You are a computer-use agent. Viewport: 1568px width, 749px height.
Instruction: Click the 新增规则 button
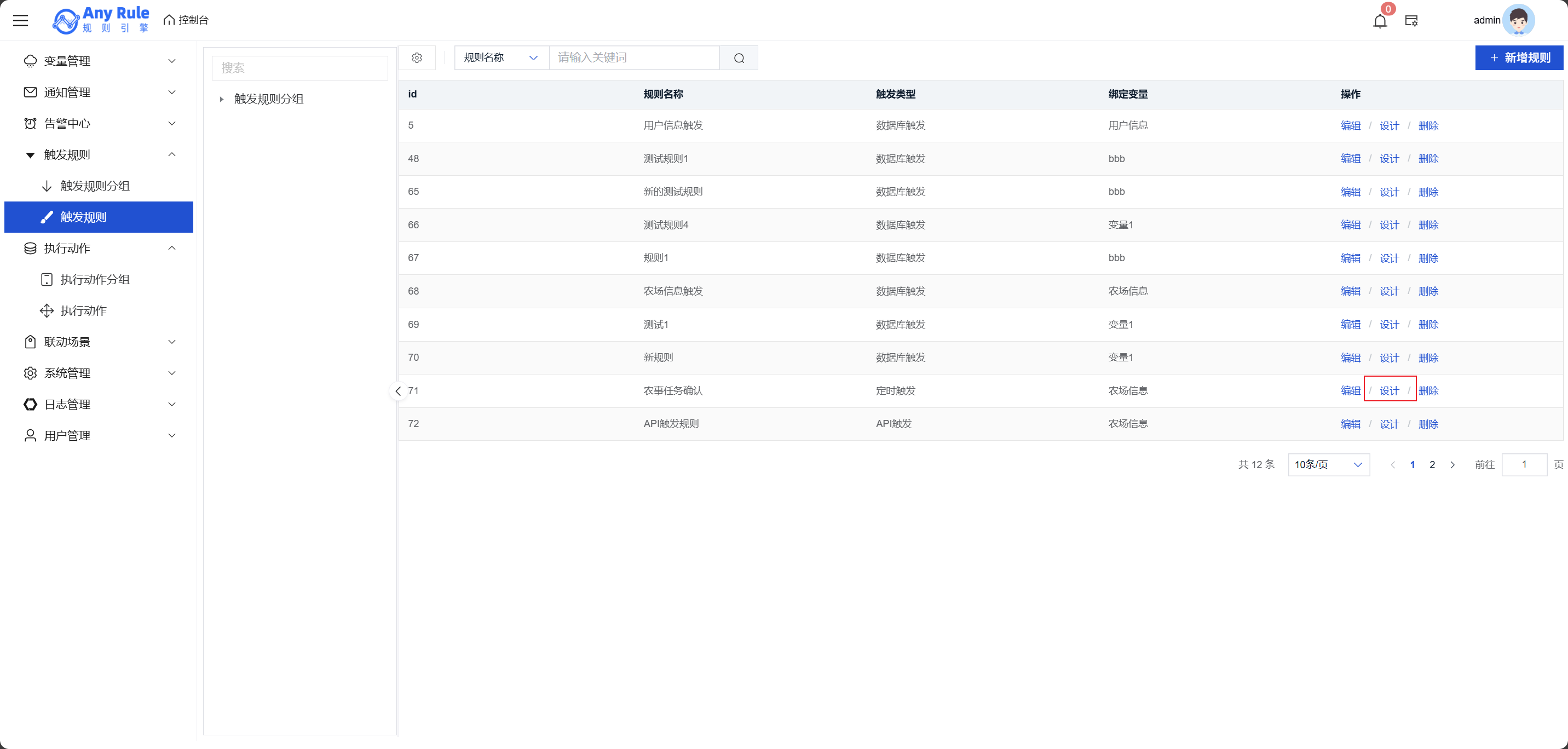point(1519,58)
